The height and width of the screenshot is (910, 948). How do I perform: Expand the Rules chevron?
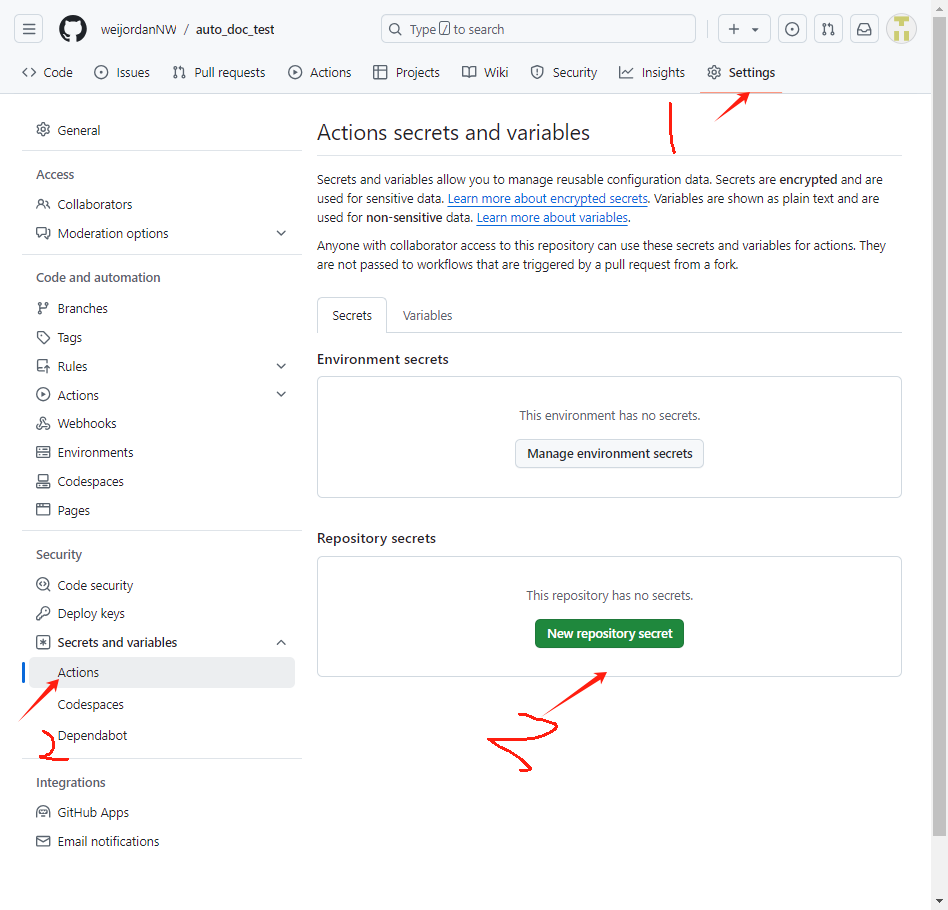pyautogui.click(x=281, y=366)
